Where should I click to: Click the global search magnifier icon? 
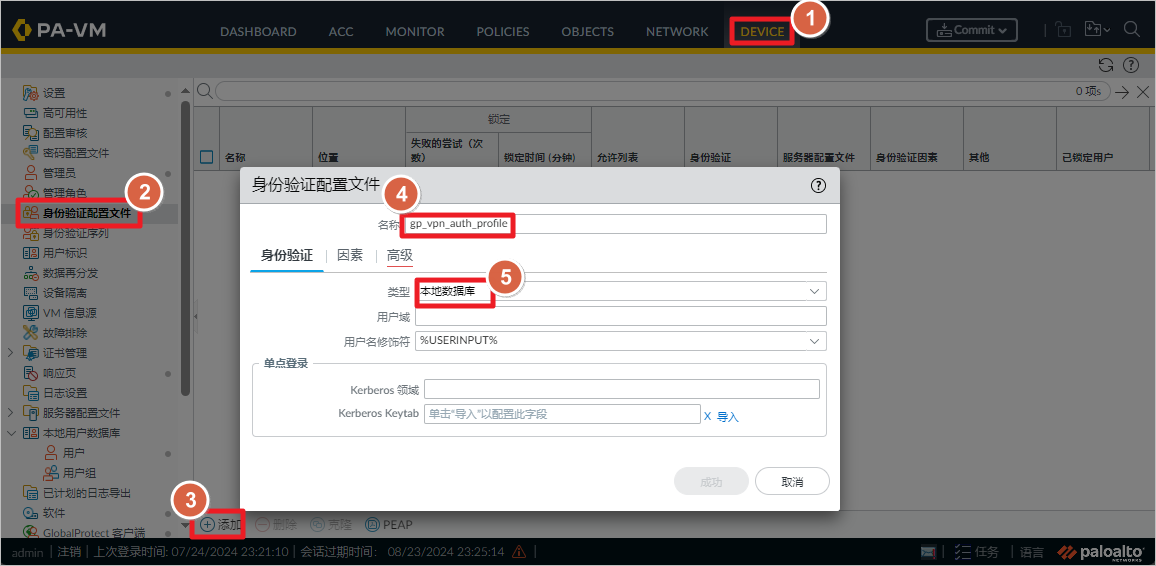pos(1132,30)
